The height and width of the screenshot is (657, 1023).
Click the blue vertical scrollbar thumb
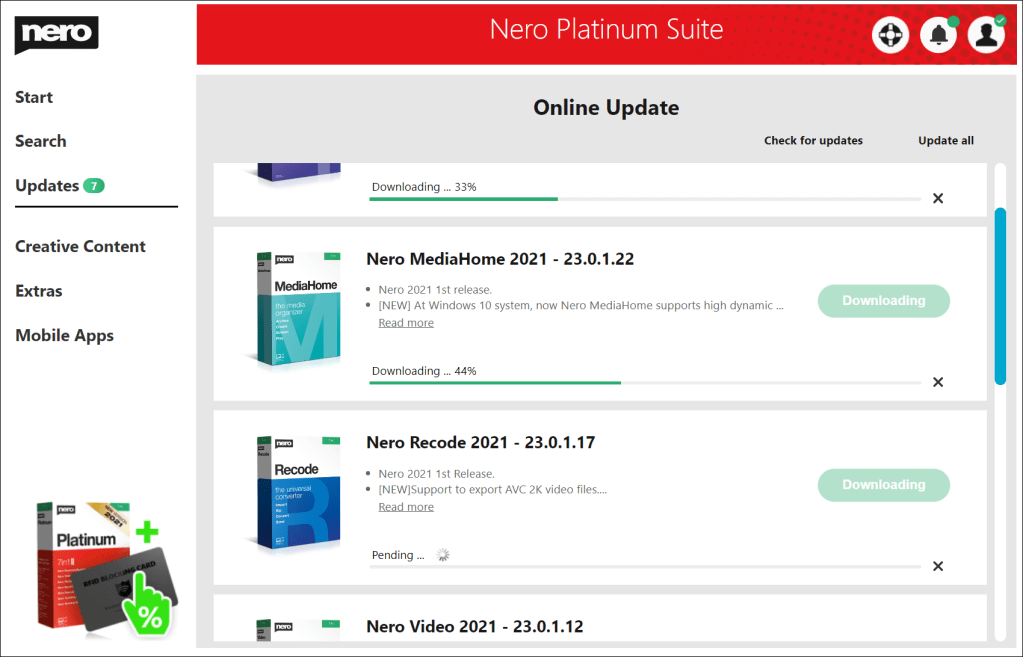click(1000, 296)
